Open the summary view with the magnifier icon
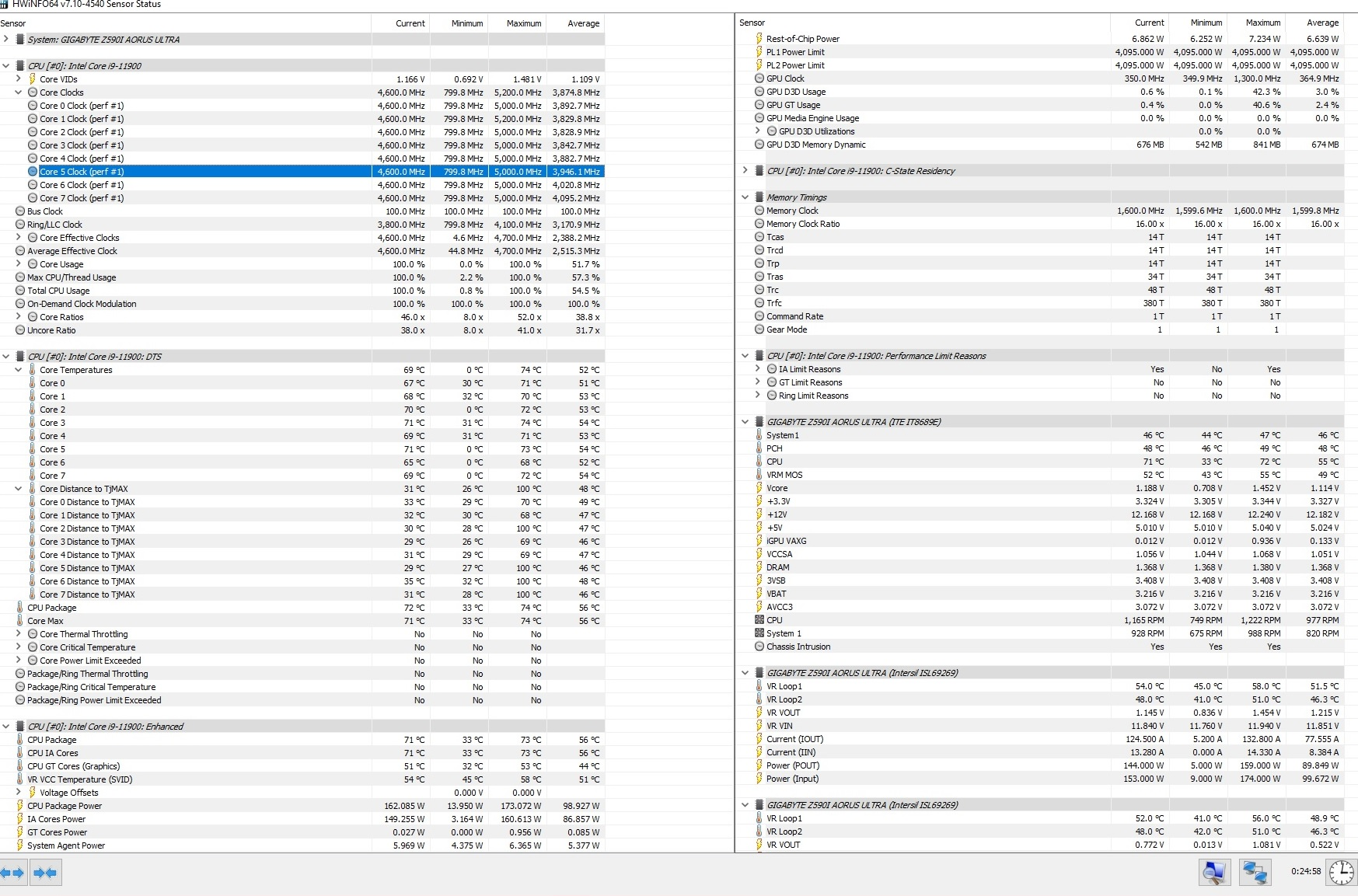This screenshot has width=1358, height=896. click(1214, 873)
